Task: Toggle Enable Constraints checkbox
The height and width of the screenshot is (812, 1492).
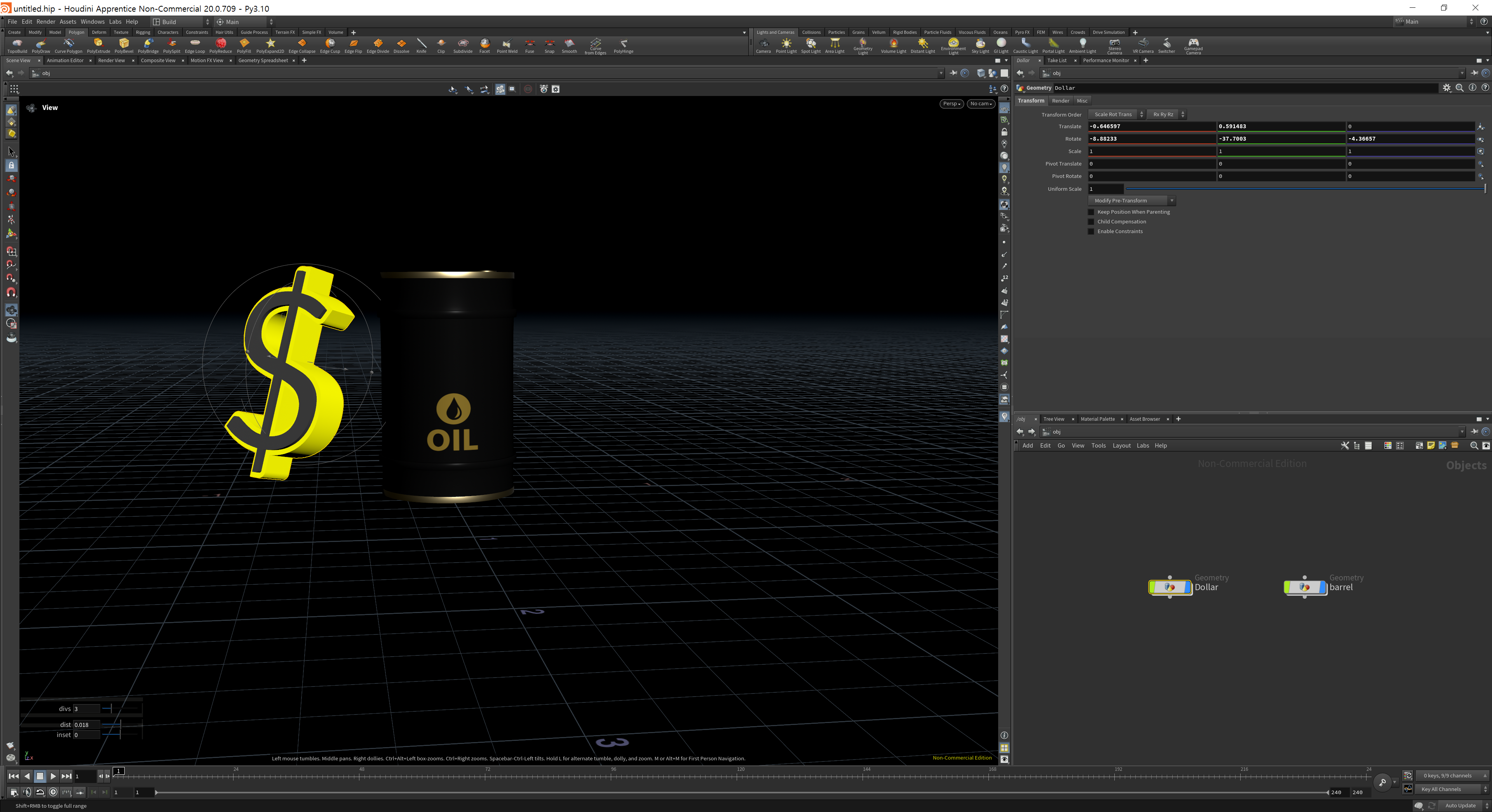Action: [1091, 232]
